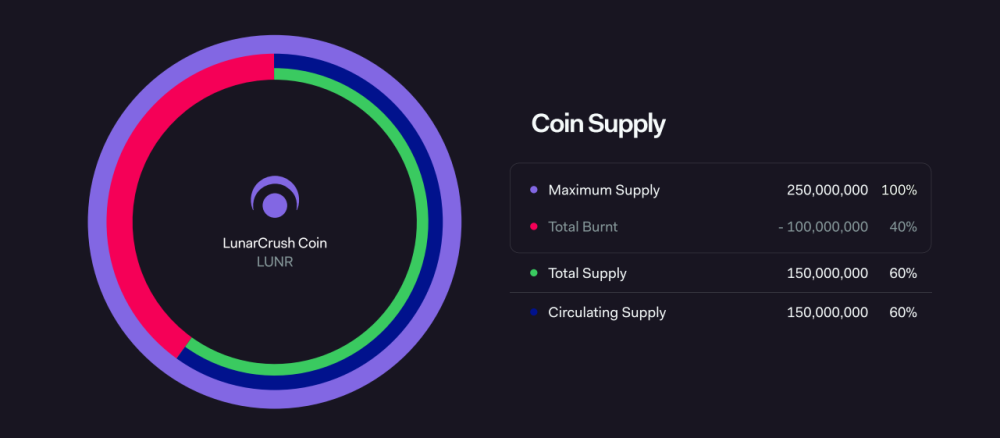The width and height of the screenshot is (1000, 438).
Task: Click the purple Maximum Supply legend dot
Action: pos(534,190)
